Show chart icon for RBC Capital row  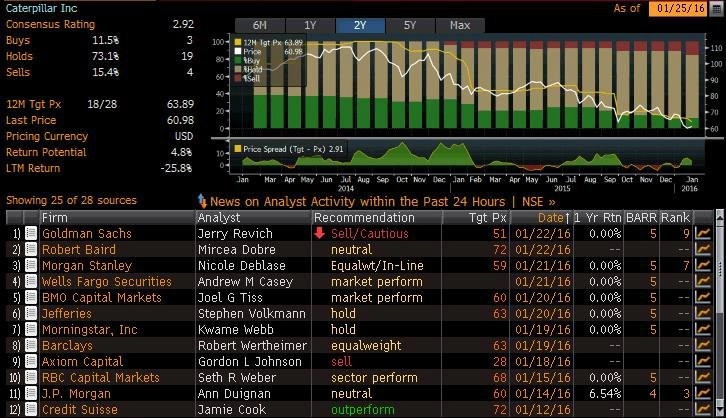pos(703,378)
